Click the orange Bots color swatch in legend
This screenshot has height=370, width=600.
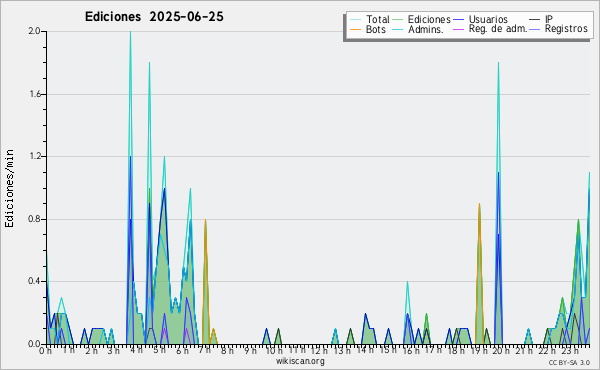[355, 29]
